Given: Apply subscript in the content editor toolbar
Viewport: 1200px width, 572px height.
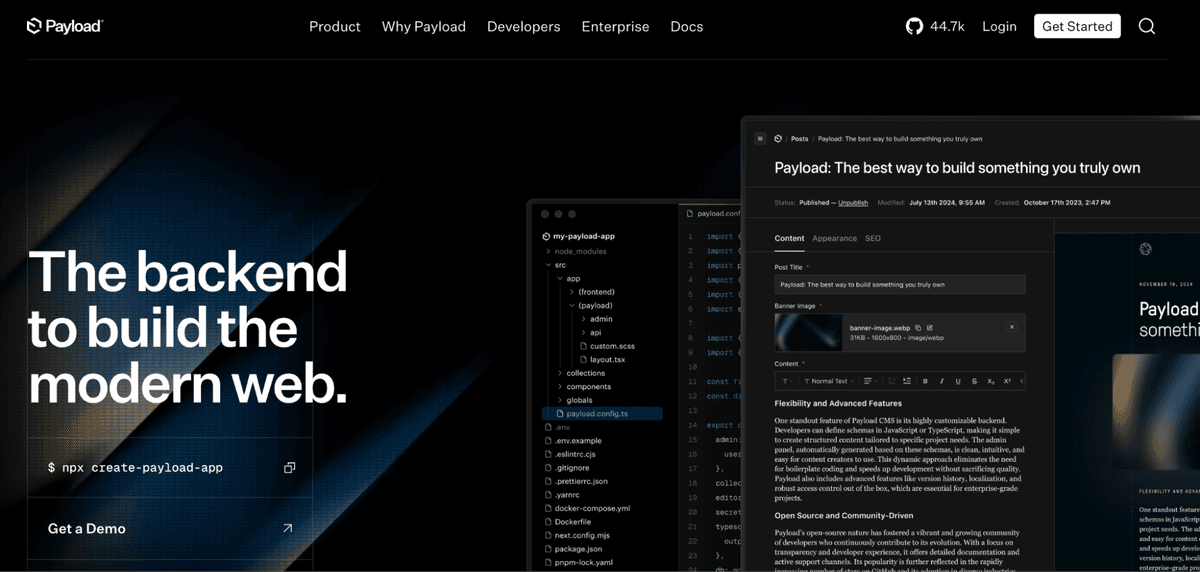Looking at the screenshot, I should click(991, 381).
